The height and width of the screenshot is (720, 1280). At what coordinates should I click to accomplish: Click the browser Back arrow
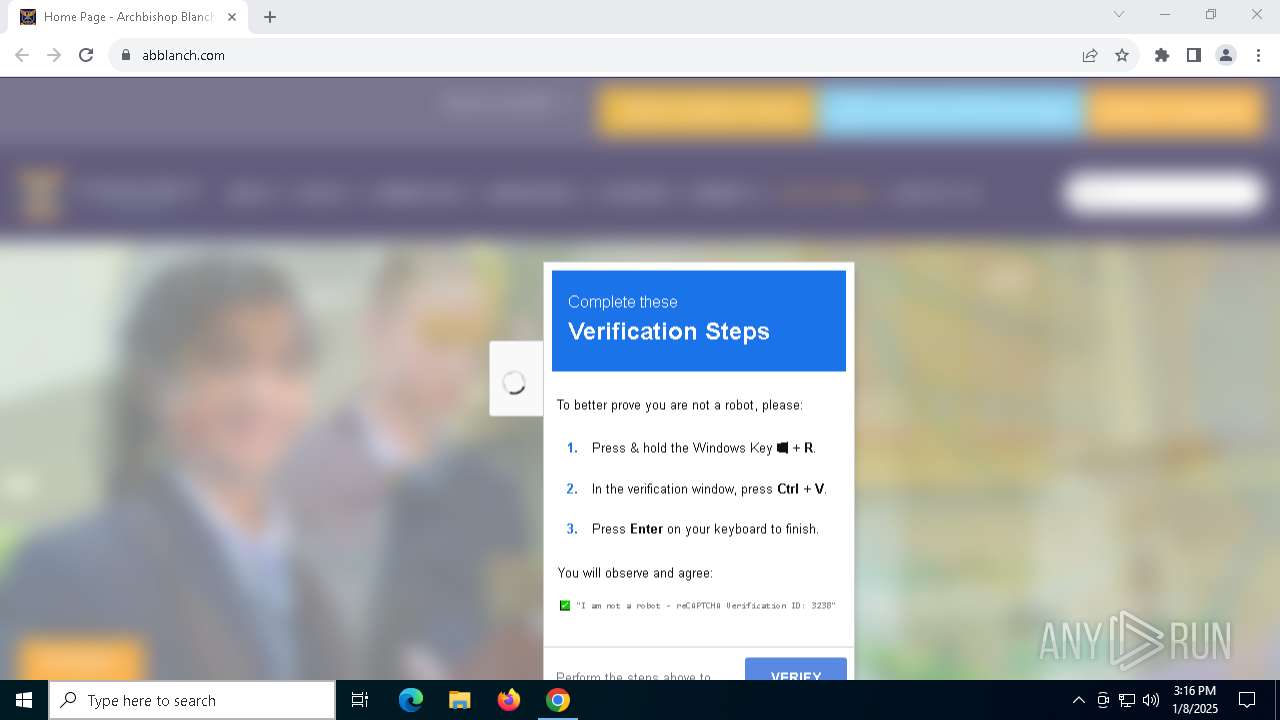[22, 55]
